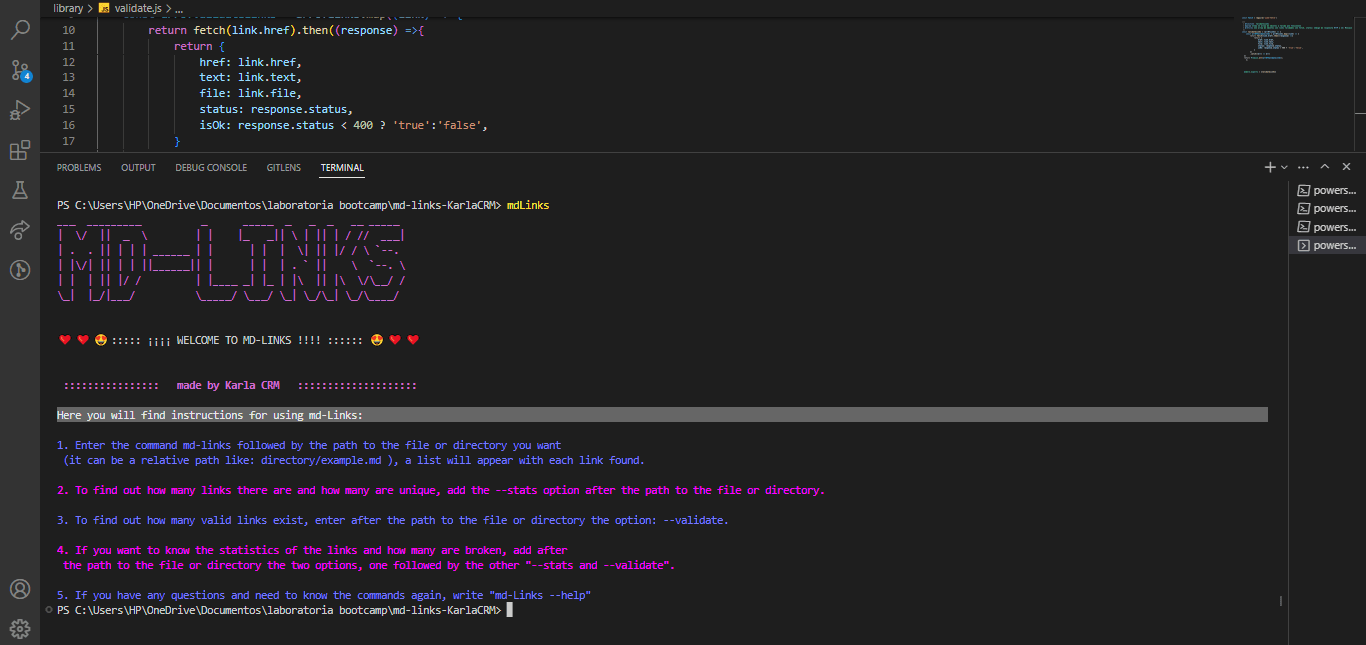
Task: Switch to the Problems tab
Action: pos(79,168)
